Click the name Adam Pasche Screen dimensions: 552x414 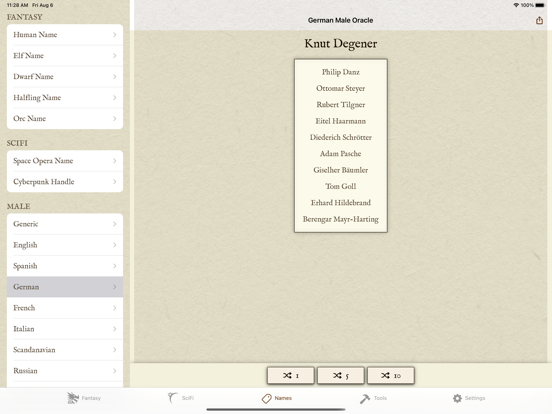click(341, 154)
